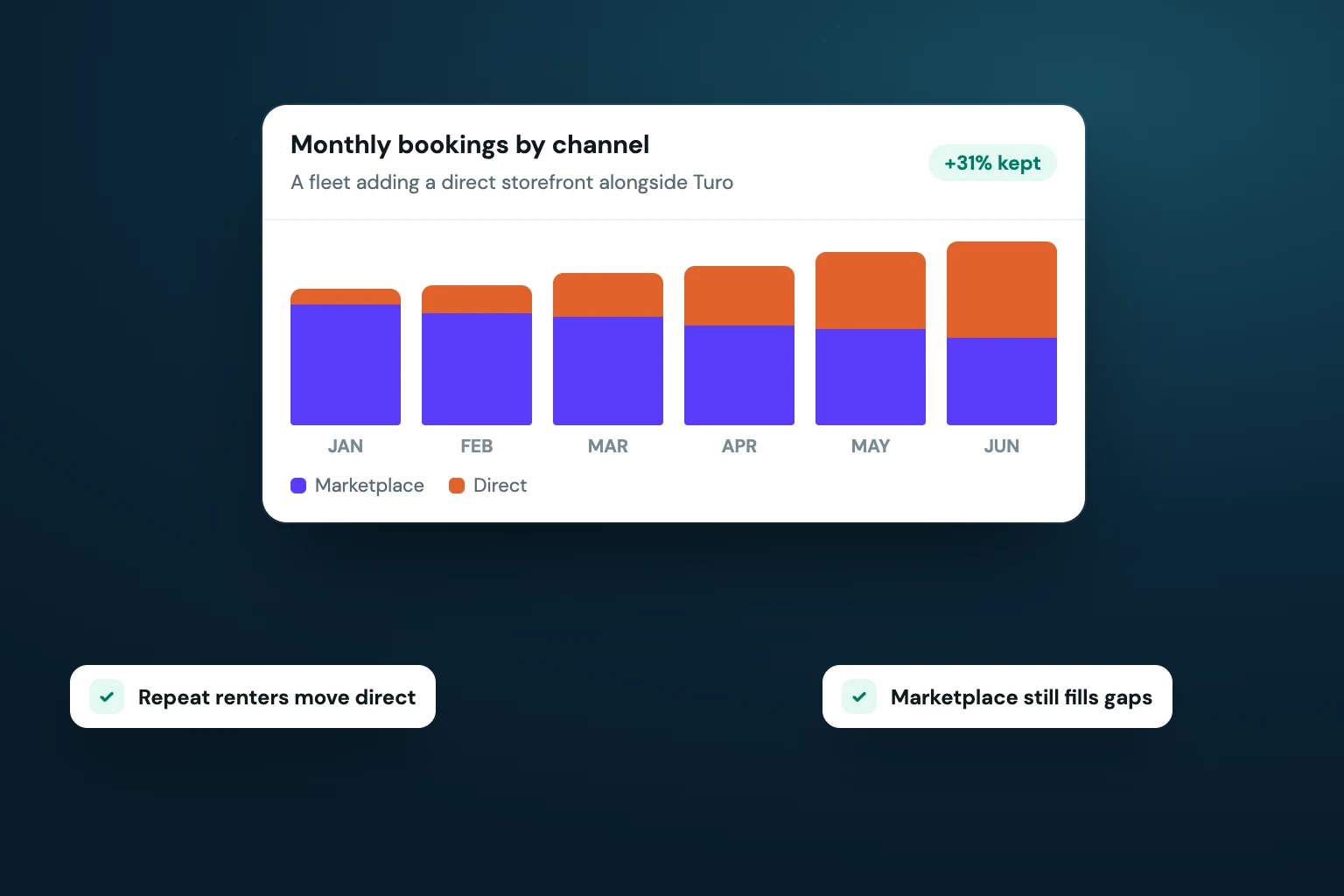Select the MAY axis label
The height and width of the screenshot is (896, 1344).
871,446
